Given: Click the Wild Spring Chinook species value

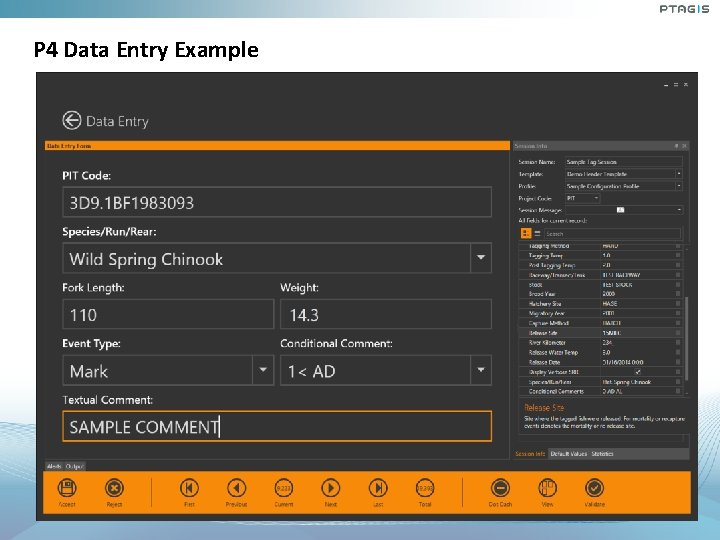Looking at the screenshot, I should click(x=146, y=259).
